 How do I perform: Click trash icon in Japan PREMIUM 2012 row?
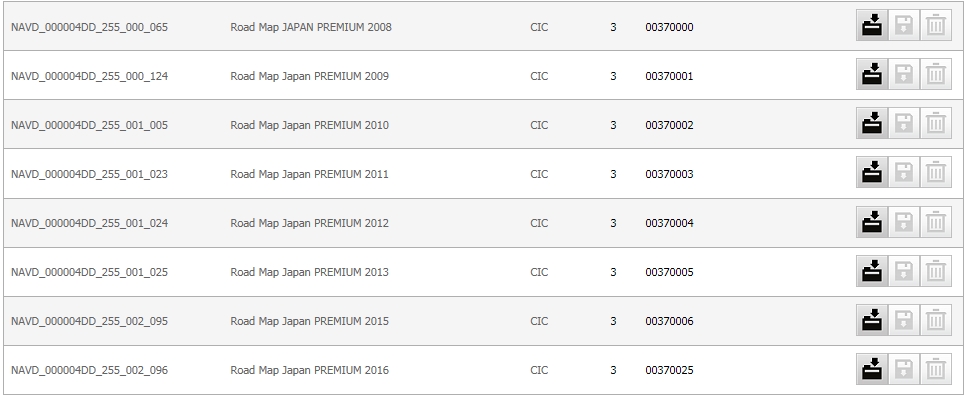(935, 222)
